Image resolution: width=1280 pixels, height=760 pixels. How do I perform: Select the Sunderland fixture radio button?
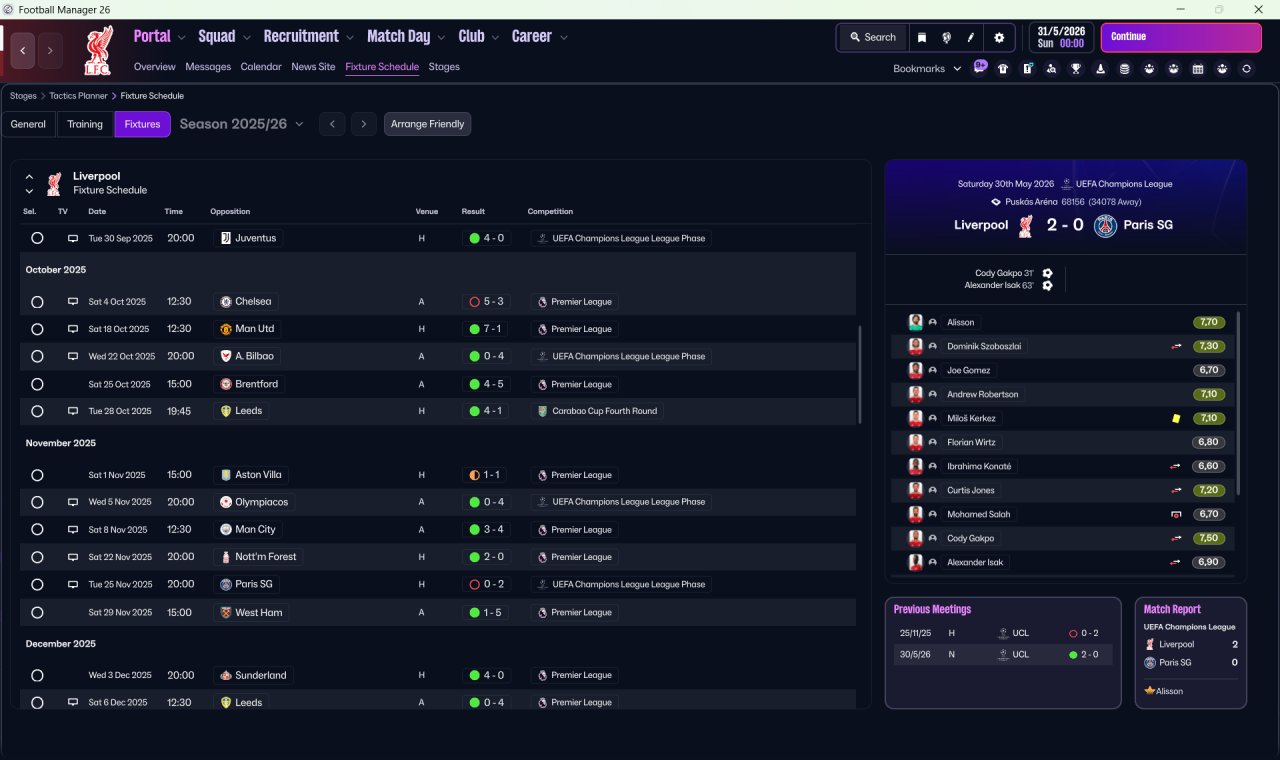37,675
